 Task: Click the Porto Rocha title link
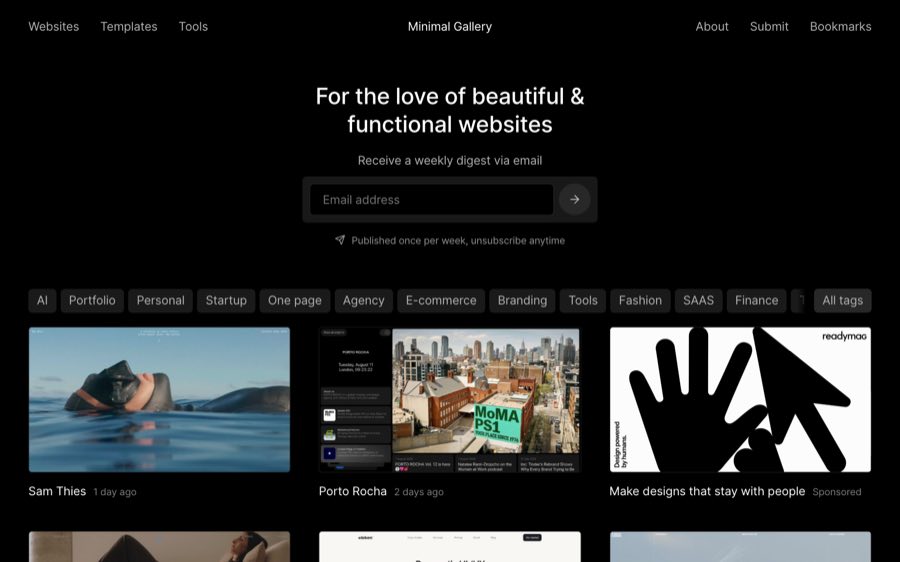coord(353,491)
